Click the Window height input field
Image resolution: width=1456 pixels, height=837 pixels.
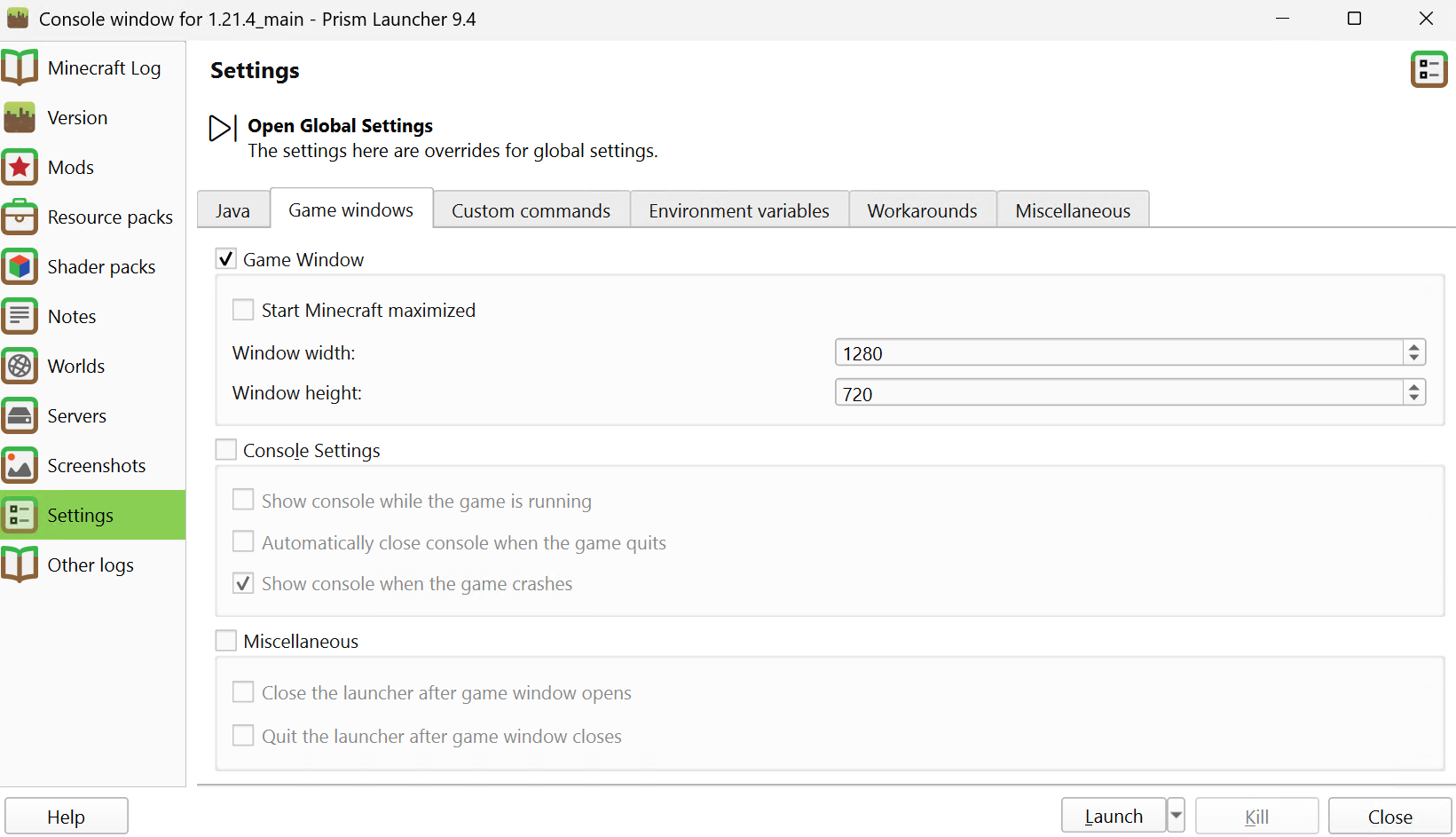coord(1118,392)
